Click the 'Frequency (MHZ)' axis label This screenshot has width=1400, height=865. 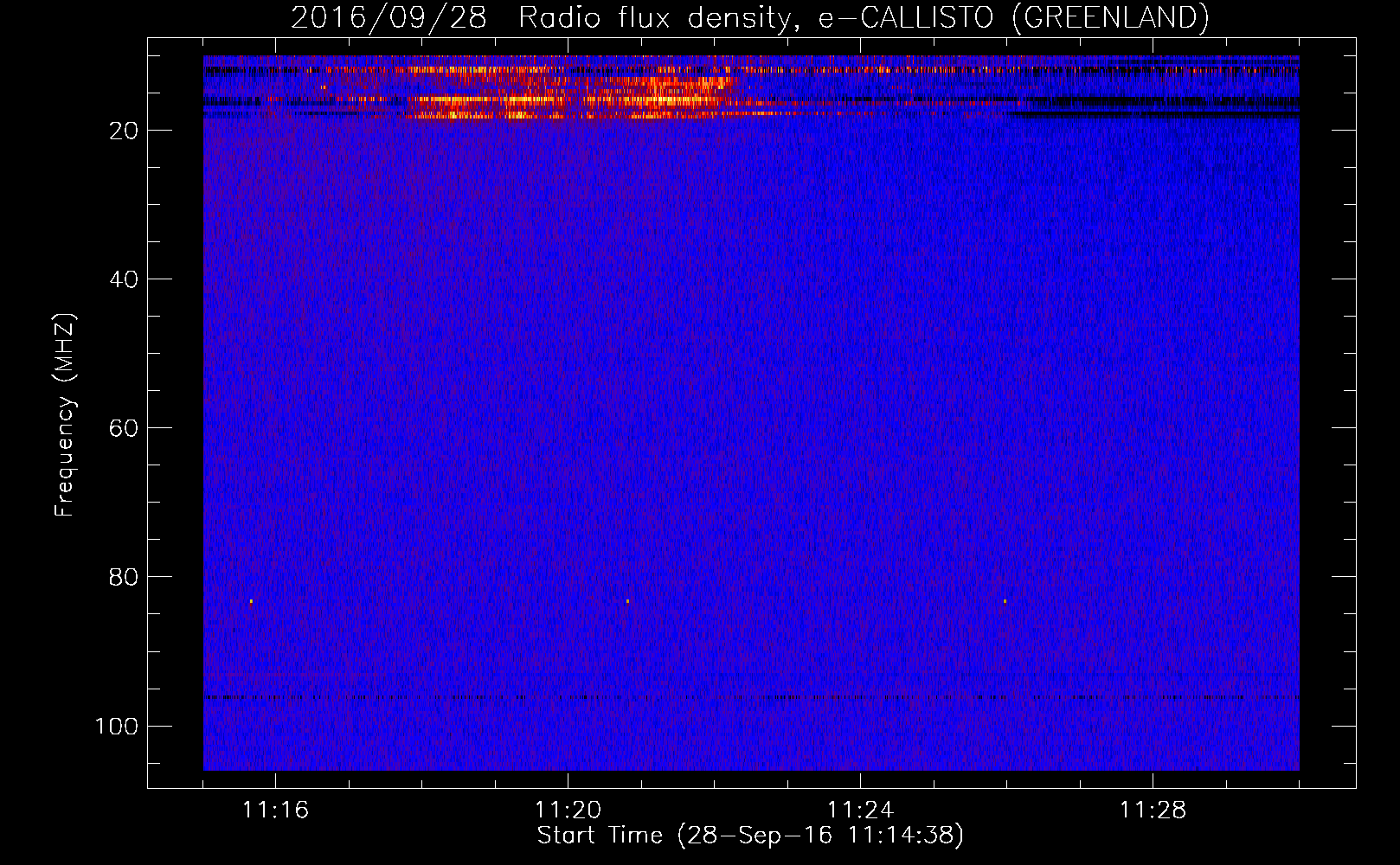[65, 414]
